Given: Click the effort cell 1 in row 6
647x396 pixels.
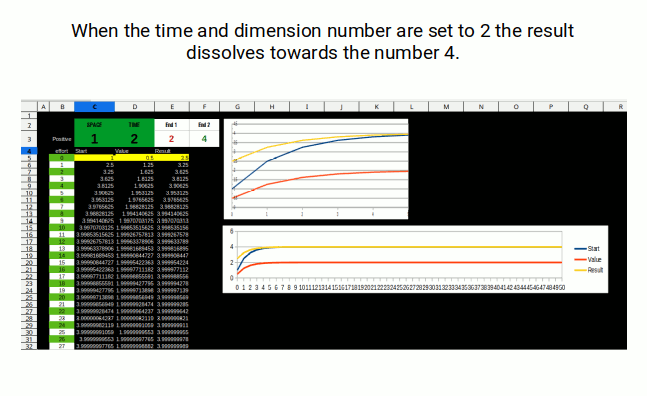Looking at the screenshot, I should [62, 165].
